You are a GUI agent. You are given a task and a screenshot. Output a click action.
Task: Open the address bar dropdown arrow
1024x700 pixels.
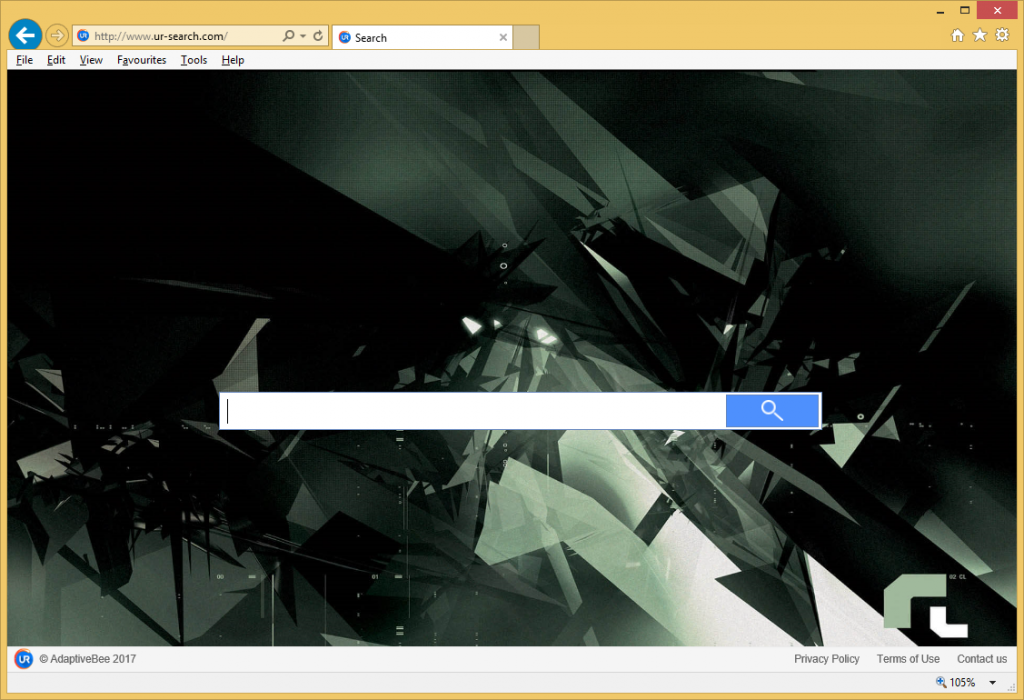point(303,36)
